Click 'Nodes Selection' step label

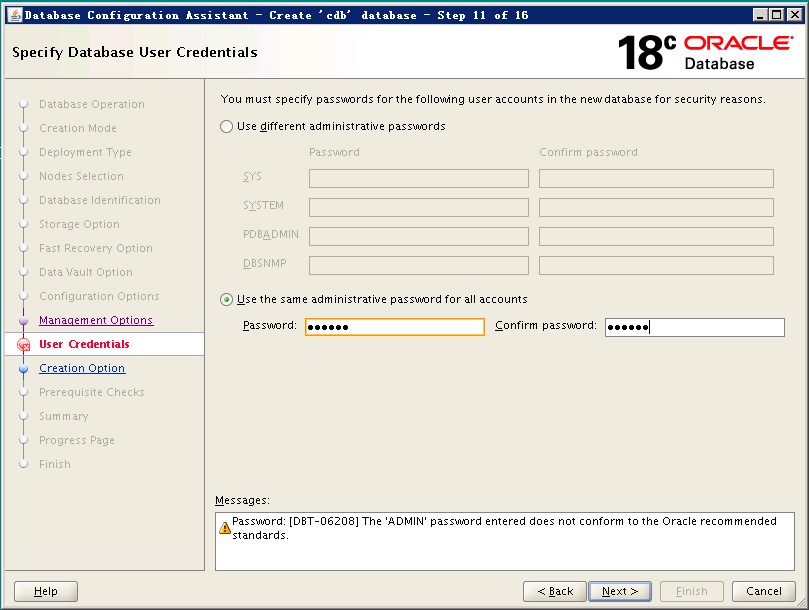pos(82,176)
